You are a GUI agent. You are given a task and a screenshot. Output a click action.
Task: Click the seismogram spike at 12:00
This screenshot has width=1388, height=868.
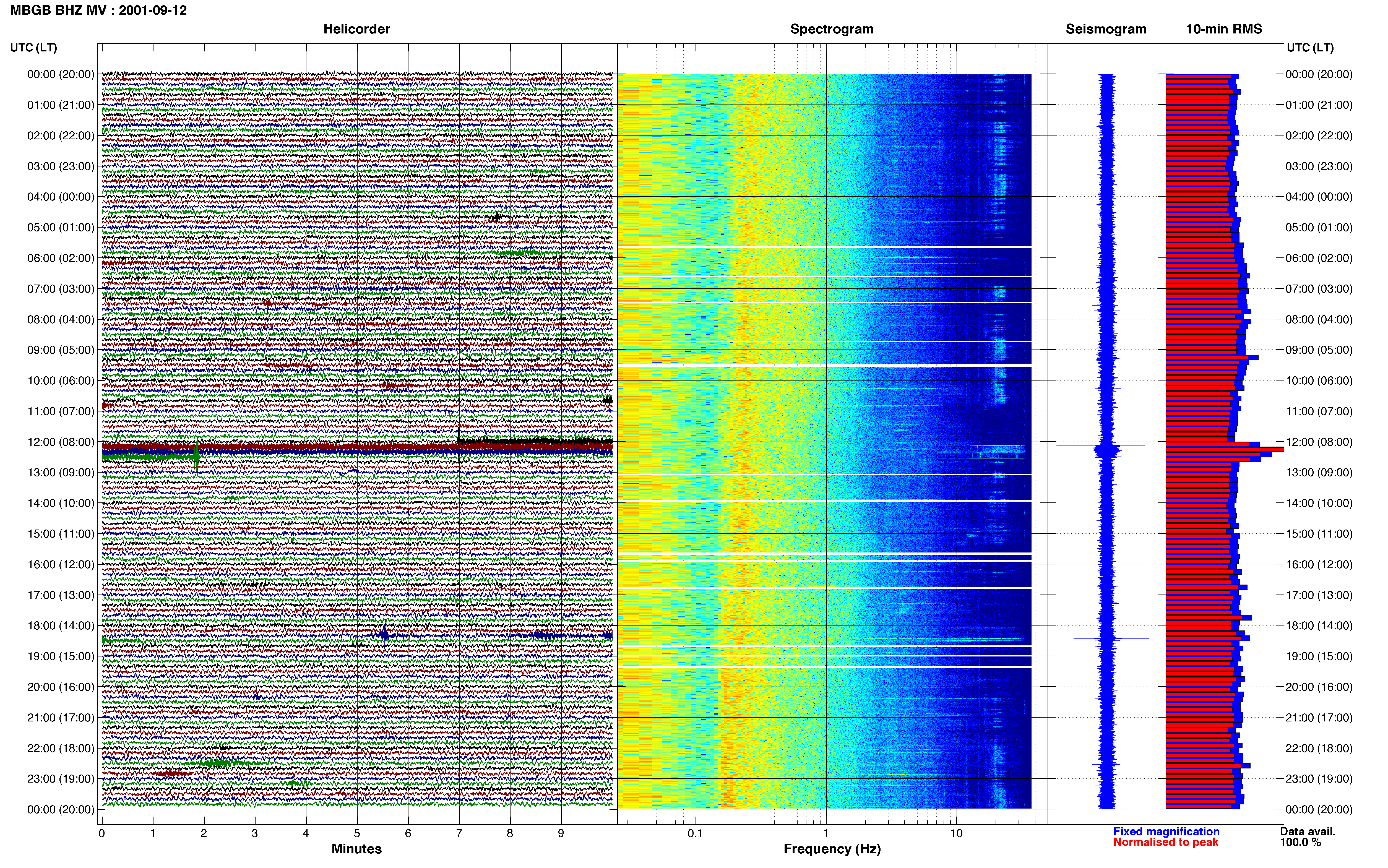coord(1100,445)
